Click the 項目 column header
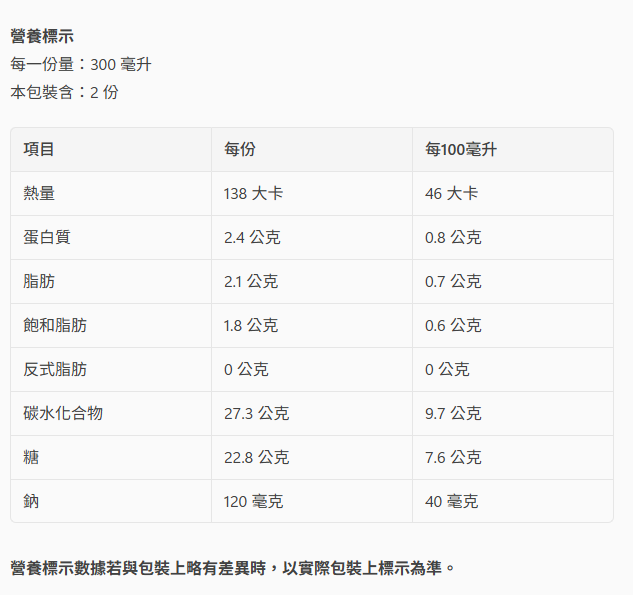 39,149
